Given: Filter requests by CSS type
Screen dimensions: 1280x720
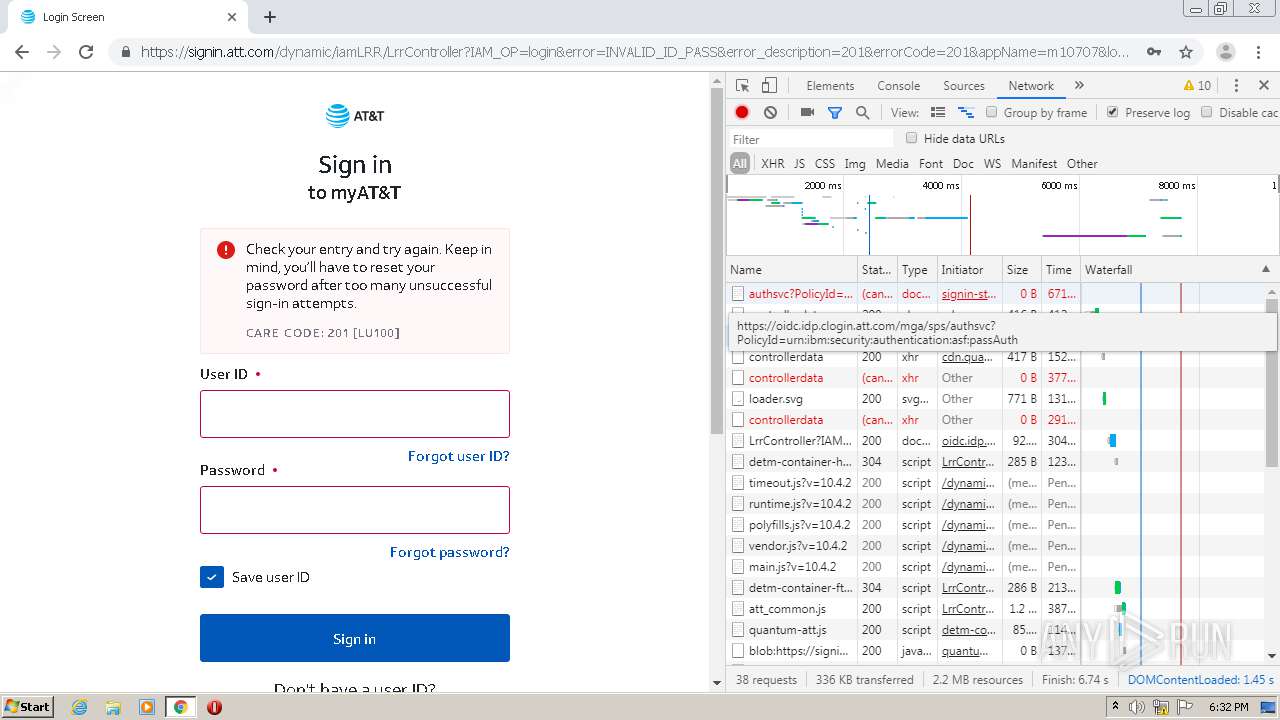Looking at the screenshot, I should click(825, 164).
